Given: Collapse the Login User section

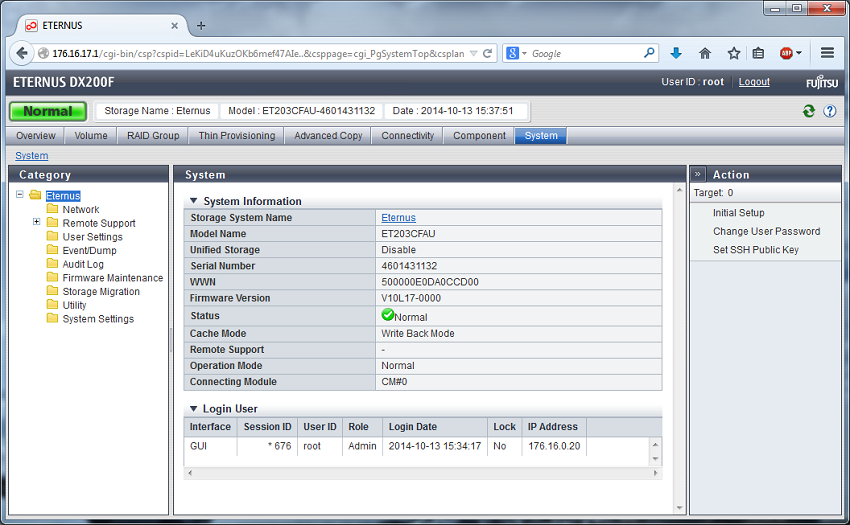Looking at the screenshot, I should 194,408.
